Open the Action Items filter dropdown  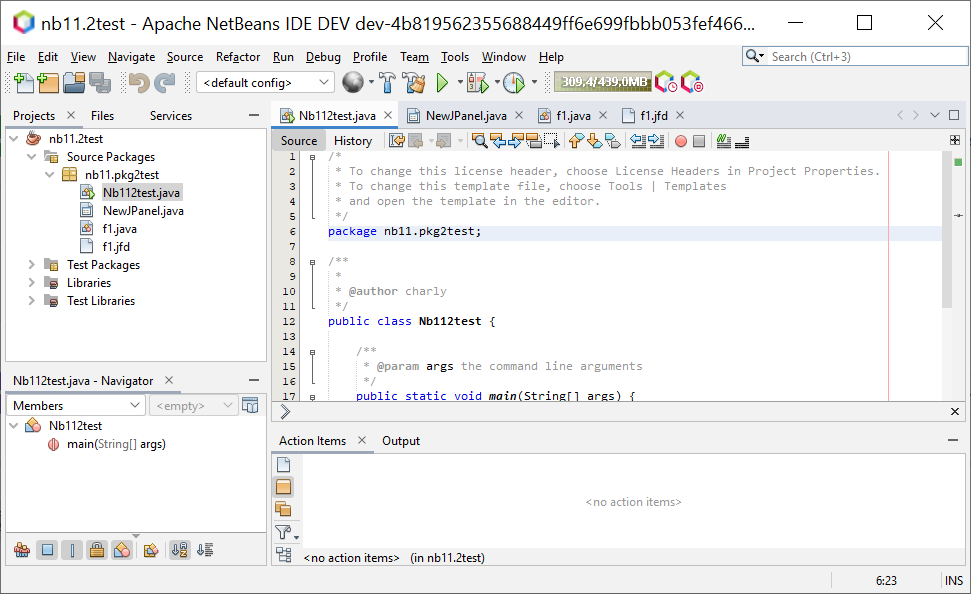[286, 533]
